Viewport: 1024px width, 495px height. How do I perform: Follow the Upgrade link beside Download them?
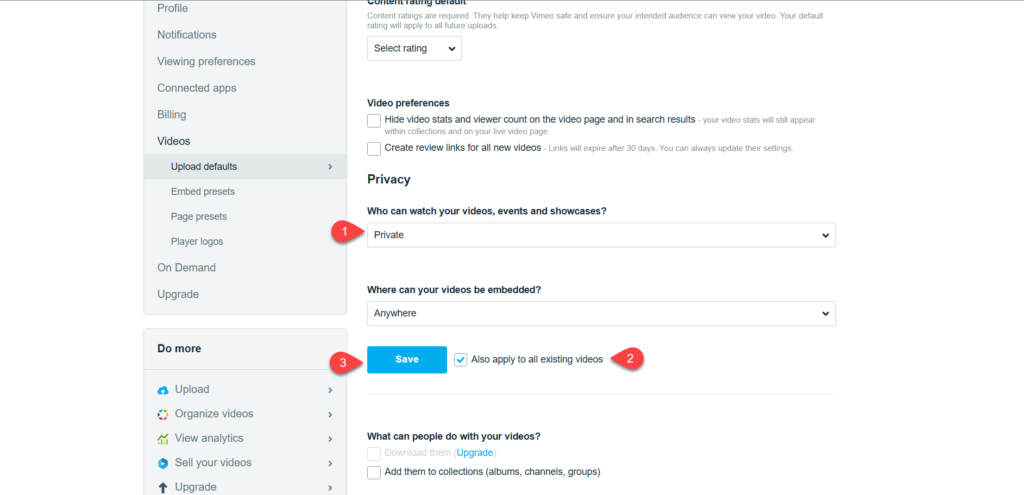pyautogui.click(x=476, y=453)
